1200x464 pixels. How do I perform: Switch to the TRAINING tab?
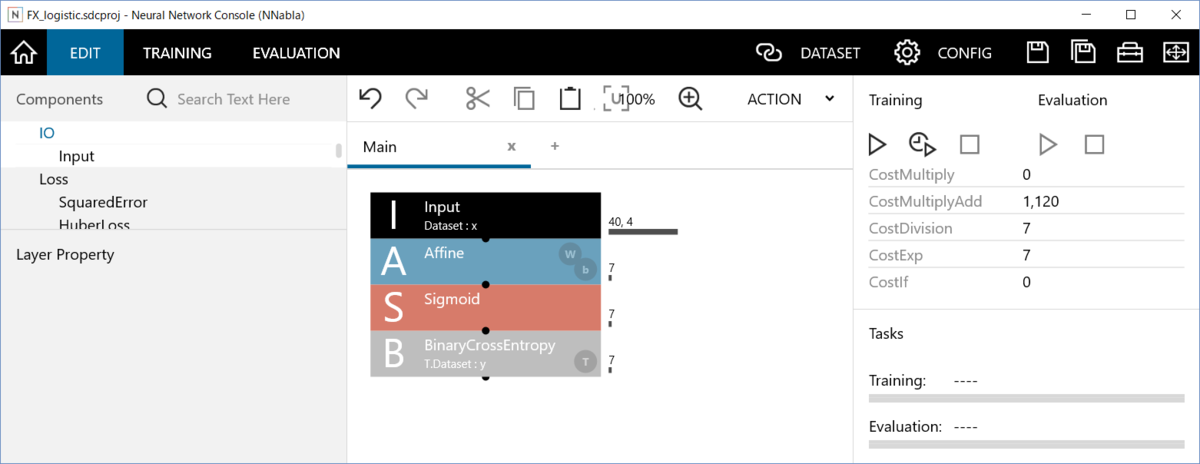[177, 53]
